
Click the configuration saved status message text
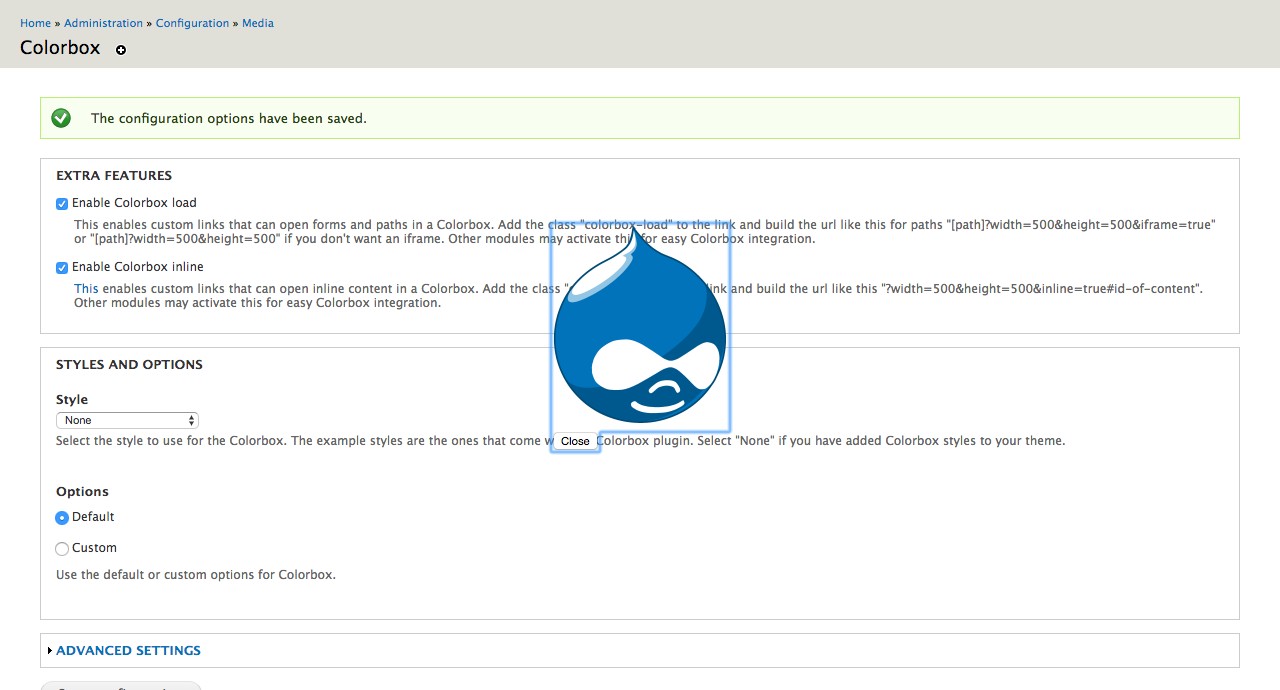coord(228,118)
